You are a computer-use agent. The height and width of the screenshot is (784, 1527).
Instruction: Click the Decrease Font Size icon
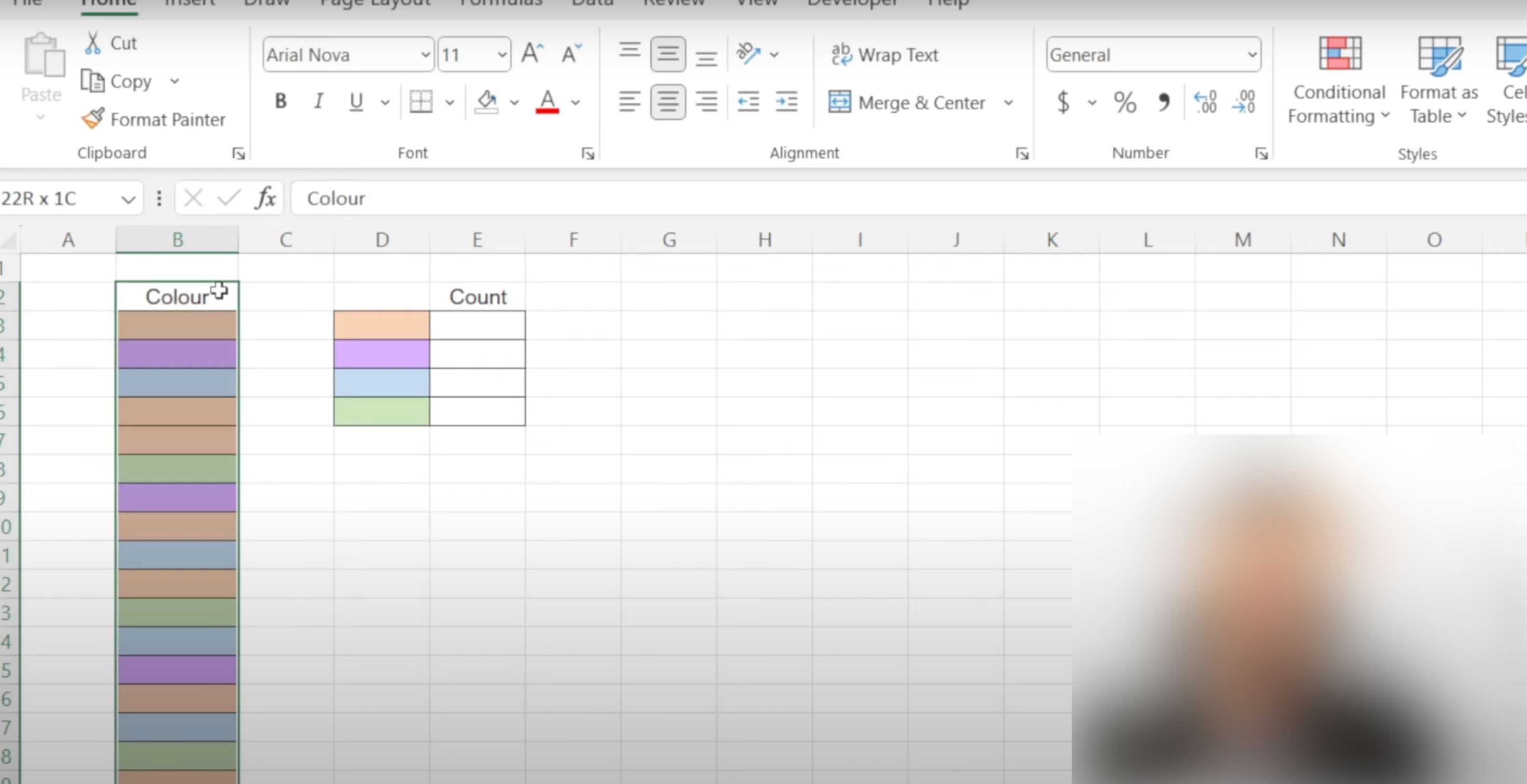pyautogui.click(x=571, y=54)
